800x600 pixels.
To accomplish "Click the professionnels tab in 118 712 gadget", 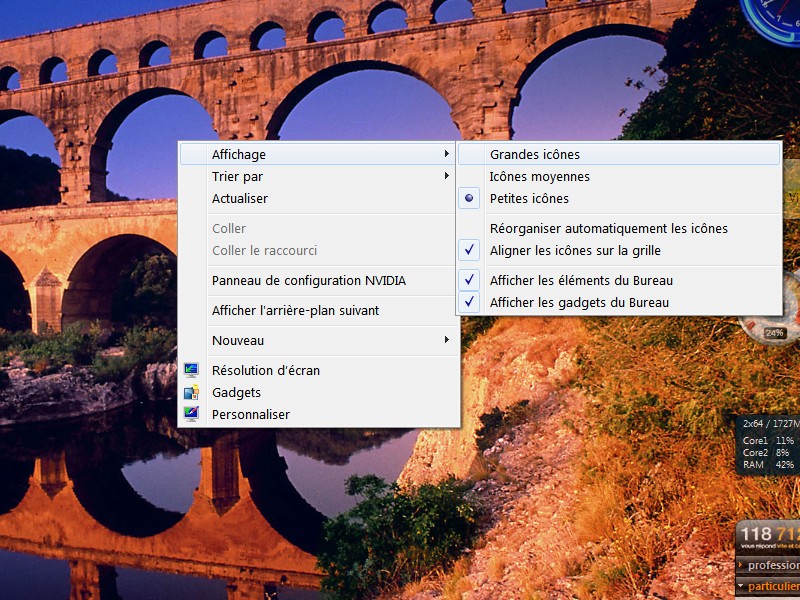I will (x=772, y=565).
